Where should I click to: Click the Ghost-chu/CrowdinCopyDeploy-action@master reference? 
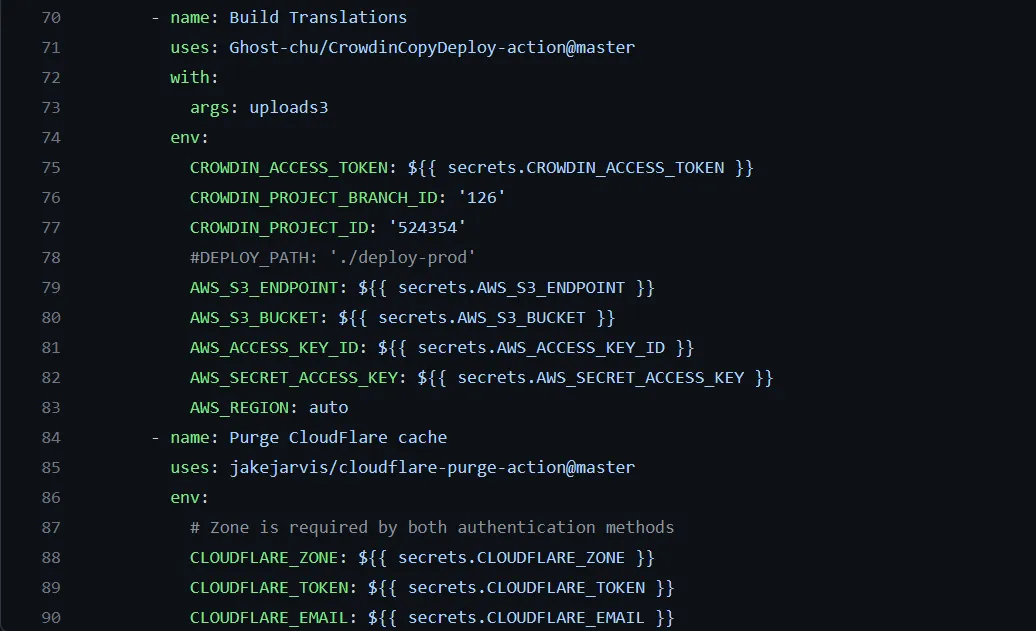pos(431,47)
